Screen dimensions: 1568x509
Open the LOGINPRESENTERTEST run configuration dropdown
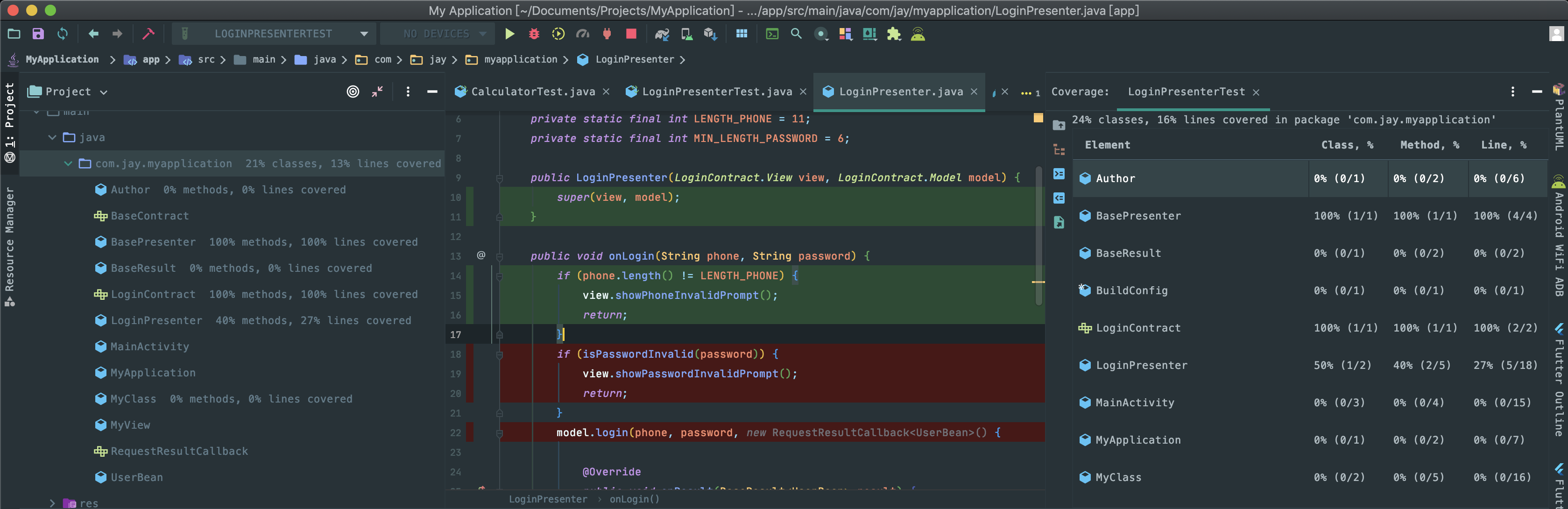[274, 34]
